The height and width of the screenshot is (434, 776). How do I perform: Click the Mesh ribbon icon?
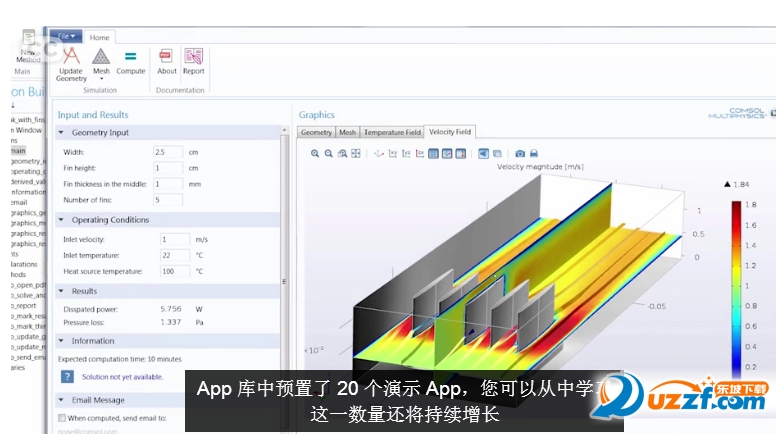[x=101, y=58]
